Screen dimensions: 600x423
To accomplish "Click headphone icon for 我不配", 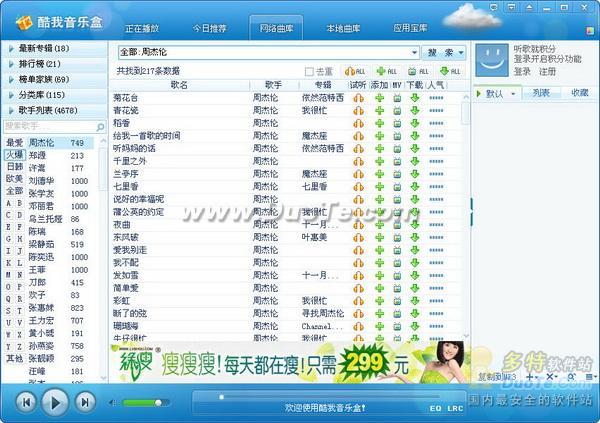I will pos(359,263).
